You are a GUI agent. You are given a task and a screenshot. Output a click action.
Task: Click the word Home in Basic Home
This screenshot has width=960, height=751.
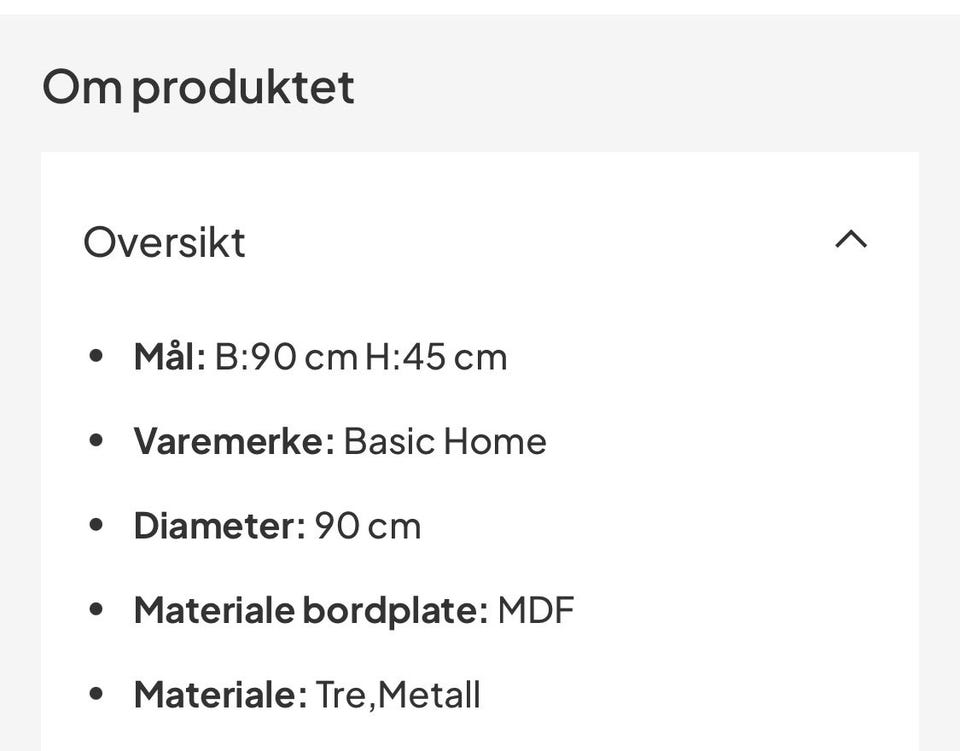[495, 441]
